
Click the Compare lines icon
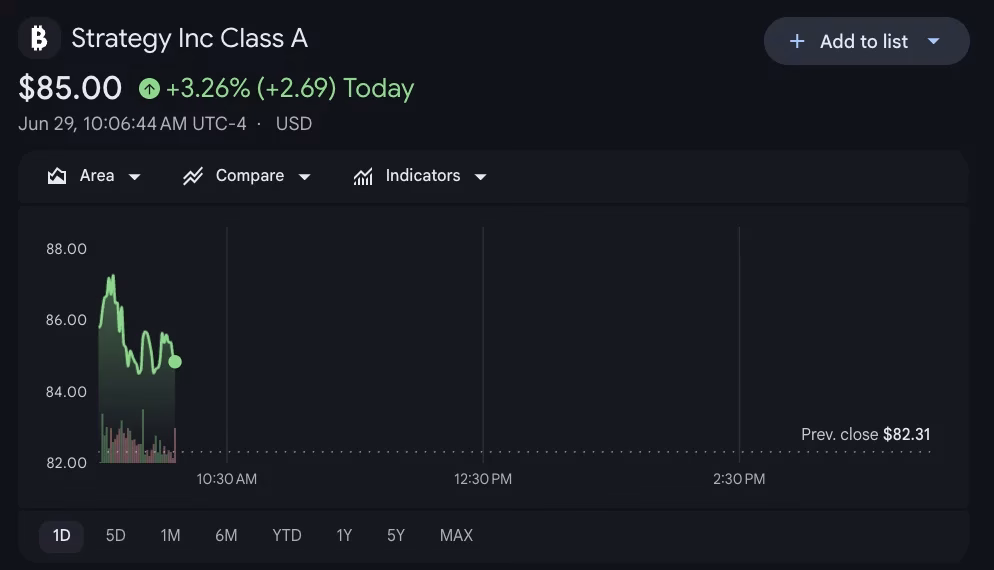[193, 176]
